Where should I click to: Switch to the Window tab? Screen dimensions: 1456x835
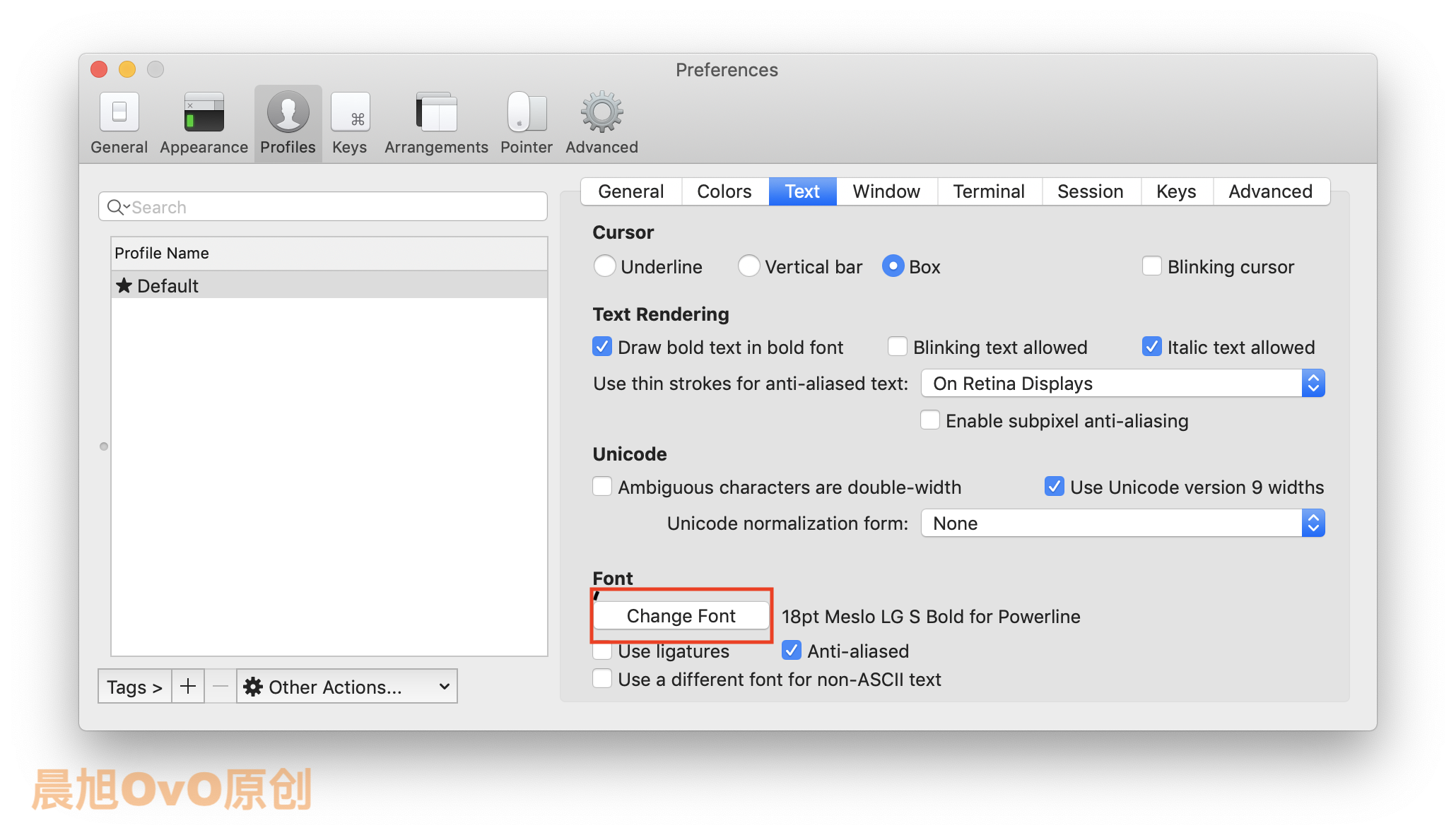886,191
